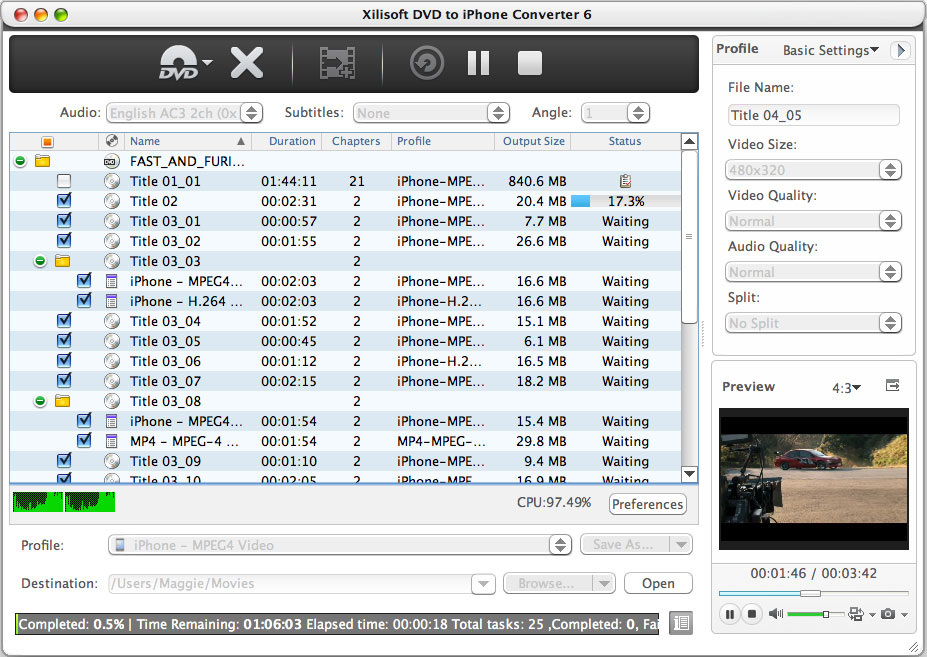
Task: Sort the list by Output Size column
Action: (533, 141)
